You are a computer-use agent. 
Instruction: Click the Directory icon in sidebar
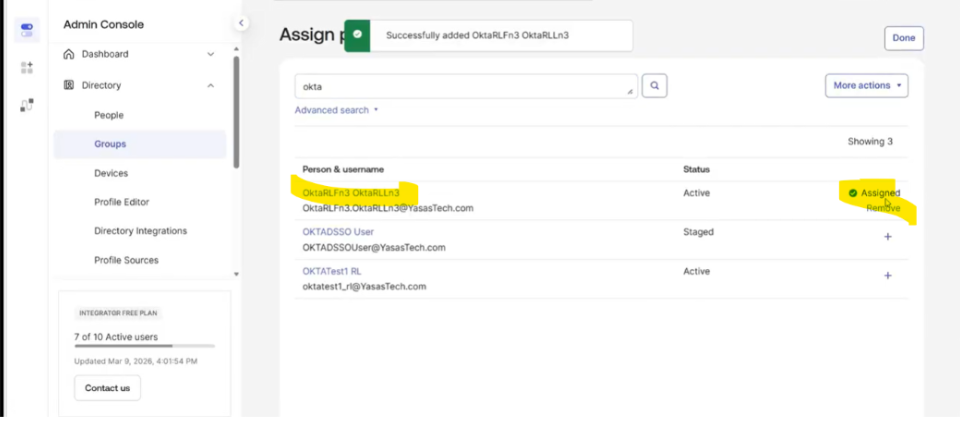click(x=69, y=86)
